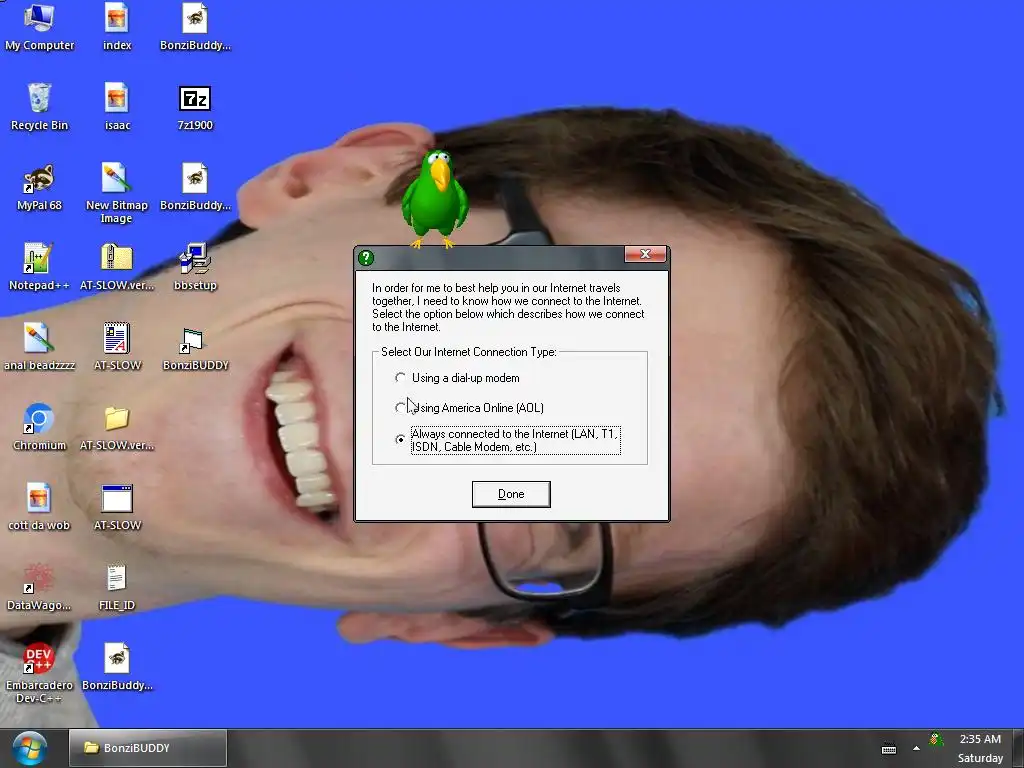Open BonziBuddy icon beside New Bitmap Image
This screenshot has height=768, width=1024.
coord(195,187)
